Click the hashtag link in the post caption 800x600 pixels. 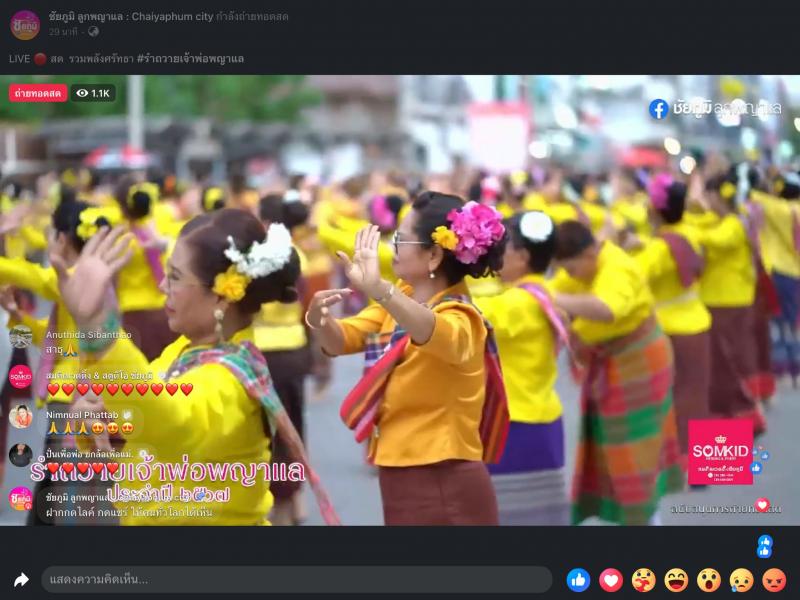pyautogui.click(x=190, y=59)
